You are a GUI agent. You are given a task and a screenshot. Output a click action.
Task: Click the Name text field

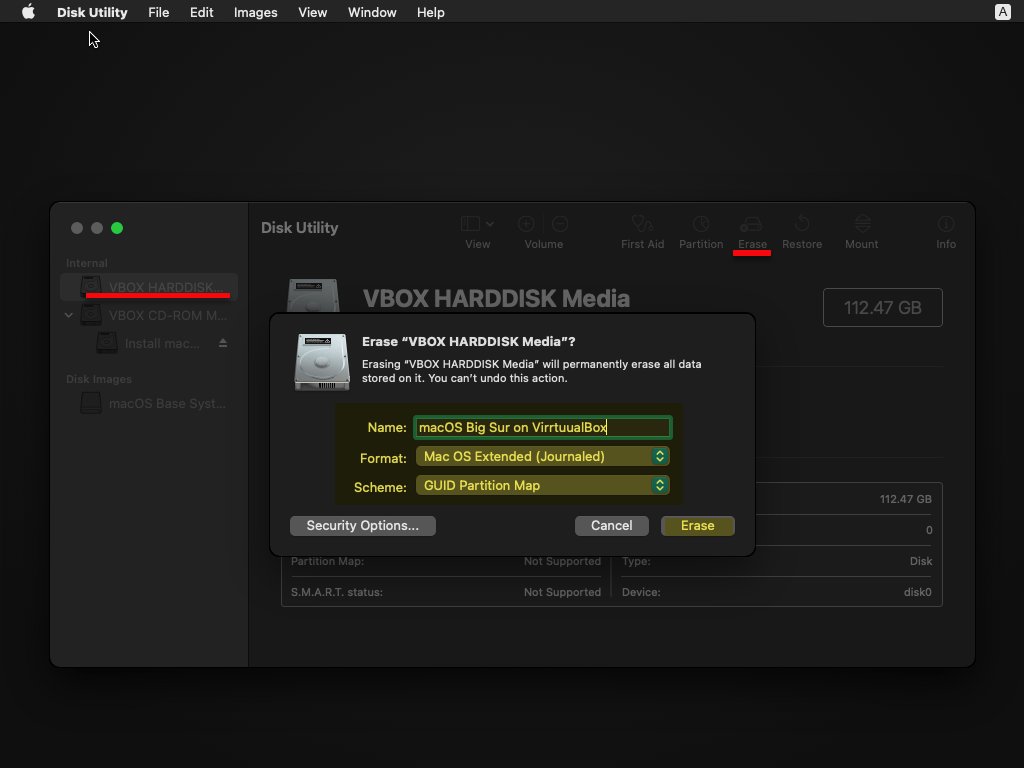pos(542,427)
